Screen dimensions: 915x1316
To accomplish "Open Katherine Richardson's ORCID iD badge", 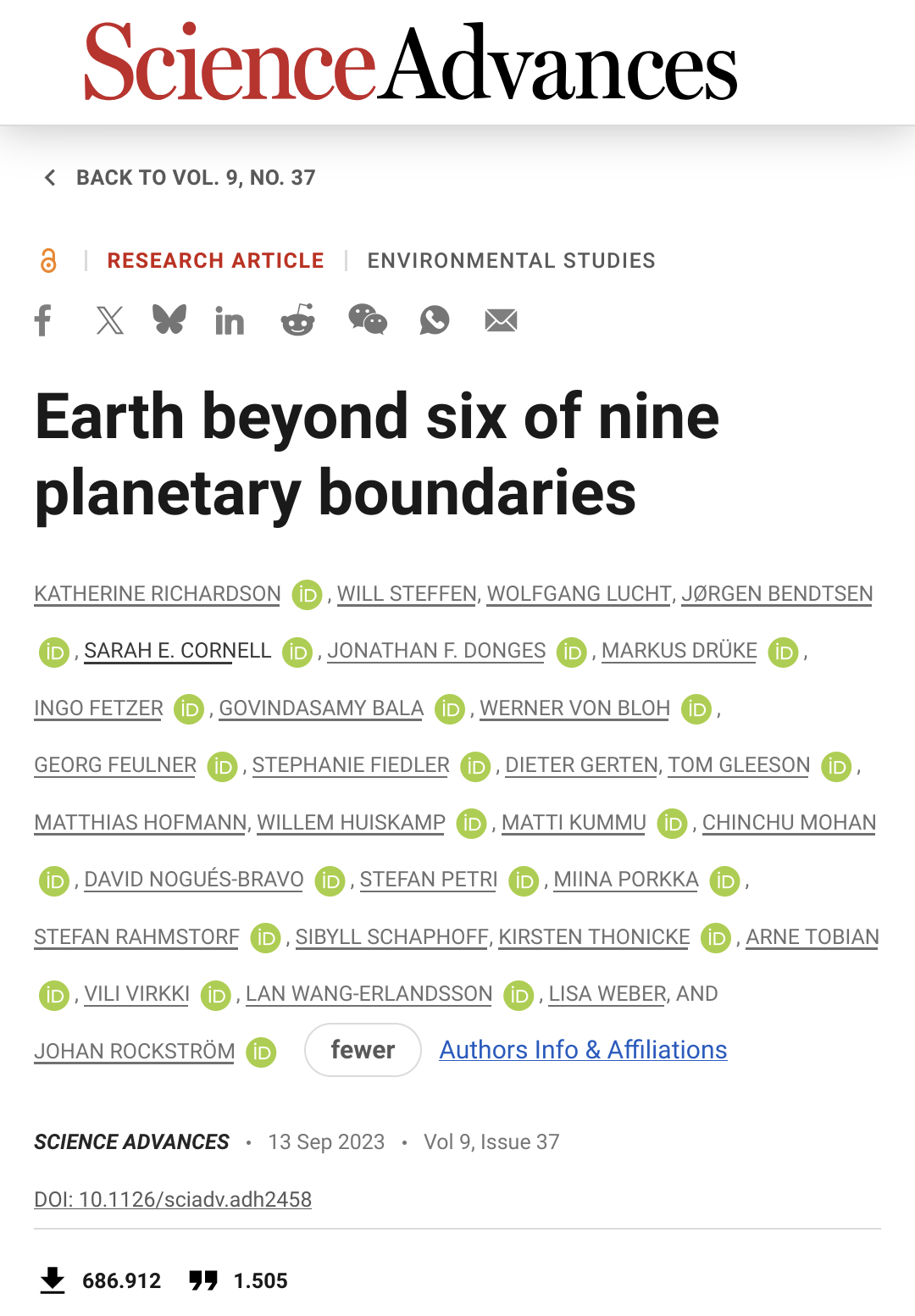I will pyautogui.click(x=307, y=595).
